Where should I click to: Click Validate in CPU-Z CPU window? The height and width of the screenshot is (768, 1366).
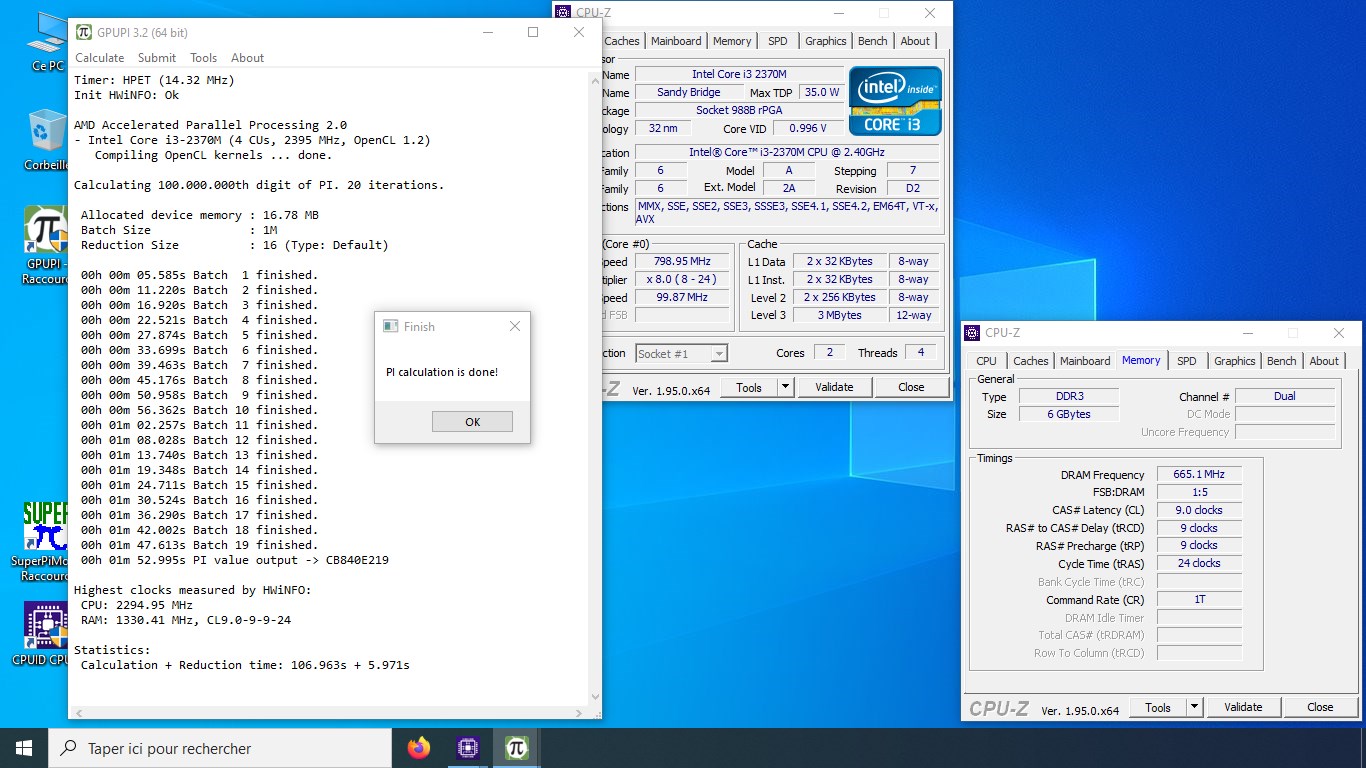834,387
